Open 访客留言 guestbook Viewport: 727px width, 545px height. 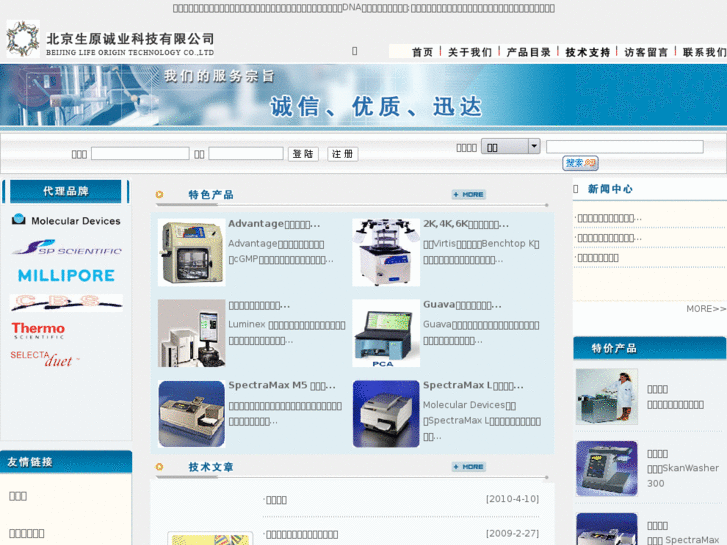(x=646, y=52)
